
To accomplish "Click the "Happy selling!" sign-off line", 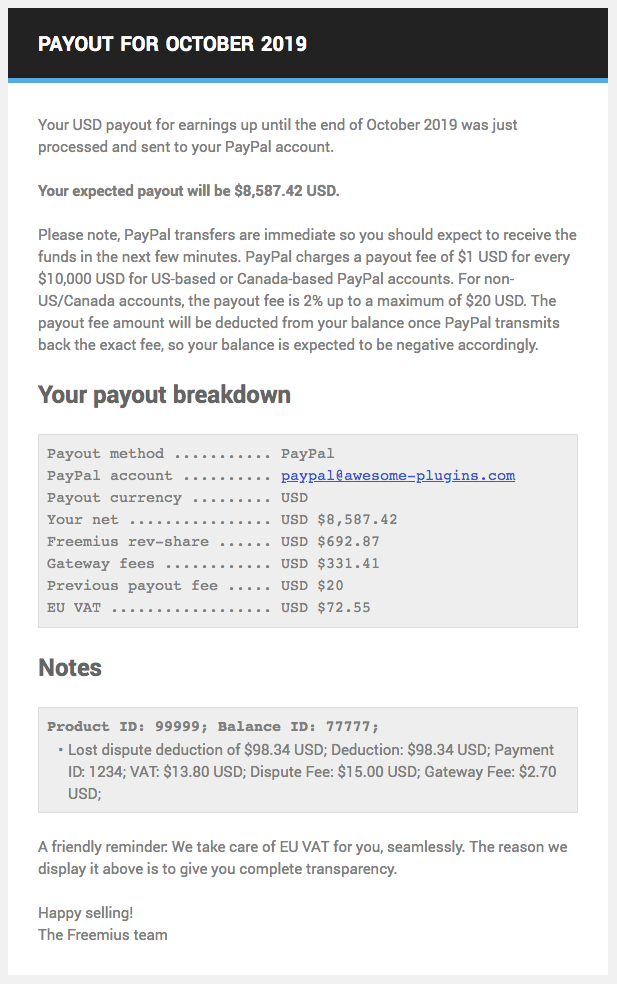I will click(85, 913).
